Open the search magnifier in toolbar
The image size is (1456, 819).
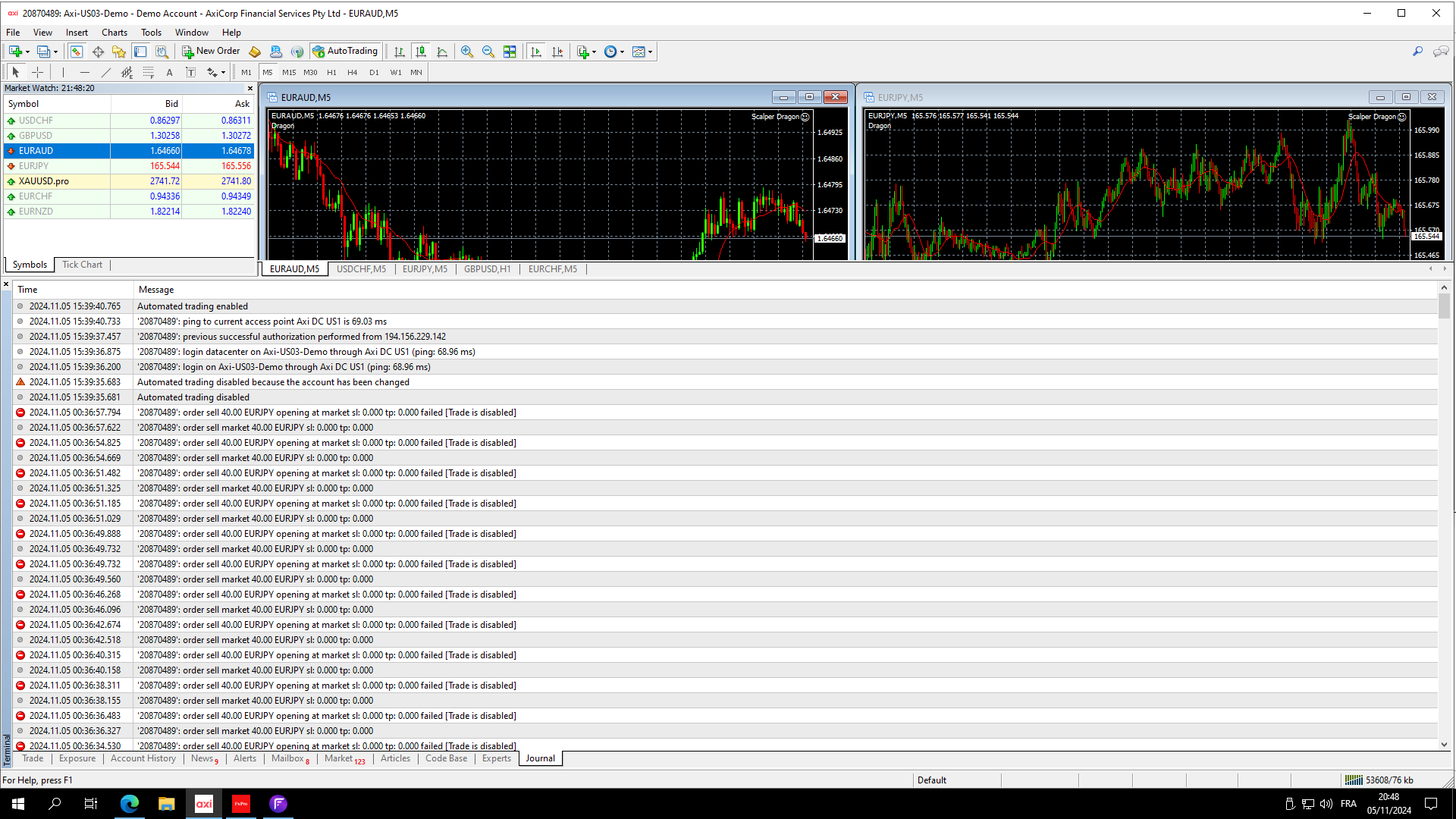1417,52
